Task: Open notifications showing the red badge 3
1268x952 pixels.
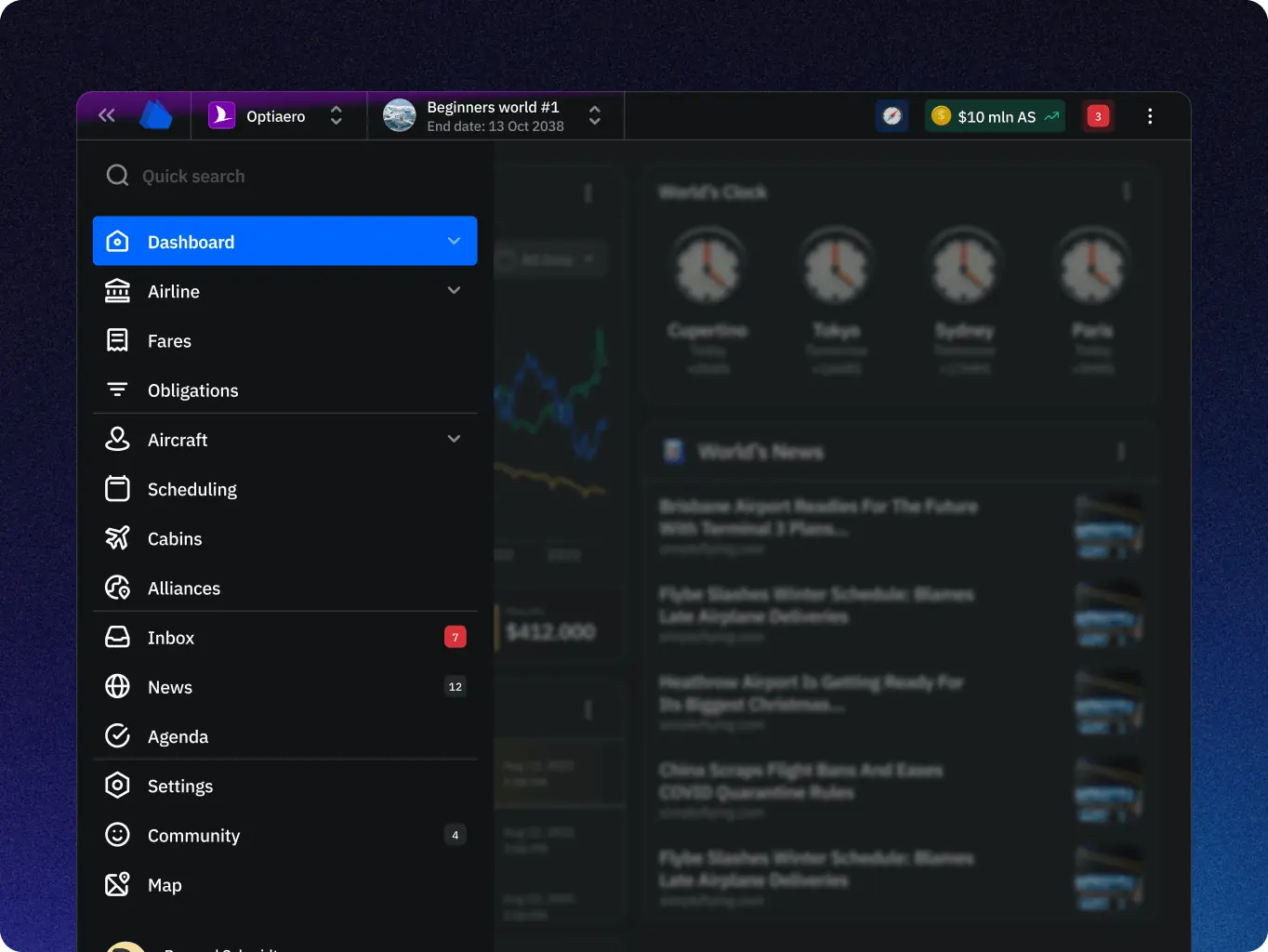Action: [1097, 115]
